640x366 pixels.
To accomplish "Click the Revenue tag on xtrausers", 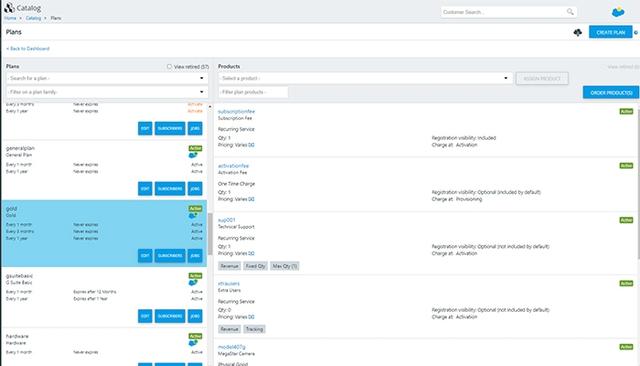I will (229, 329).
